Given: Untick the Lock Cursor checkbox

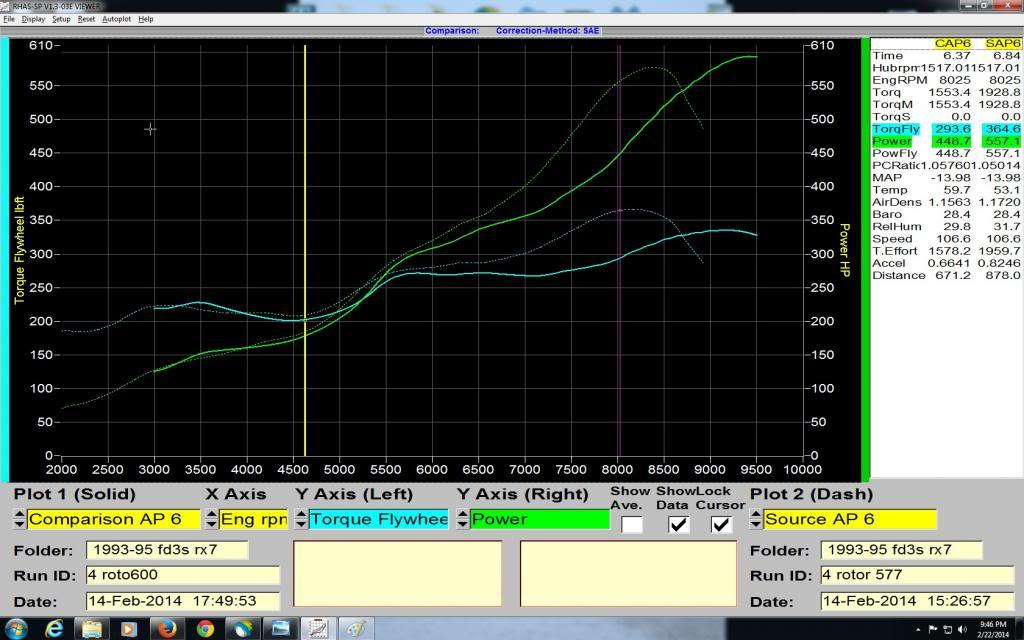Looking at the screenshot, I should coord(720,524).
